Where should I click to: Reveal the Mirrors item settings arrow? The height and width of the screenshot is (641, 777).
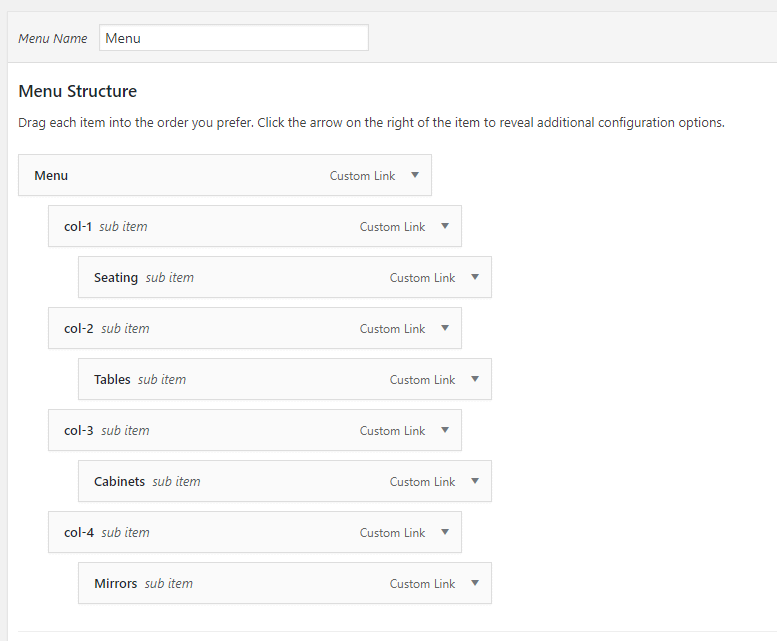click(x=475, y=584)
